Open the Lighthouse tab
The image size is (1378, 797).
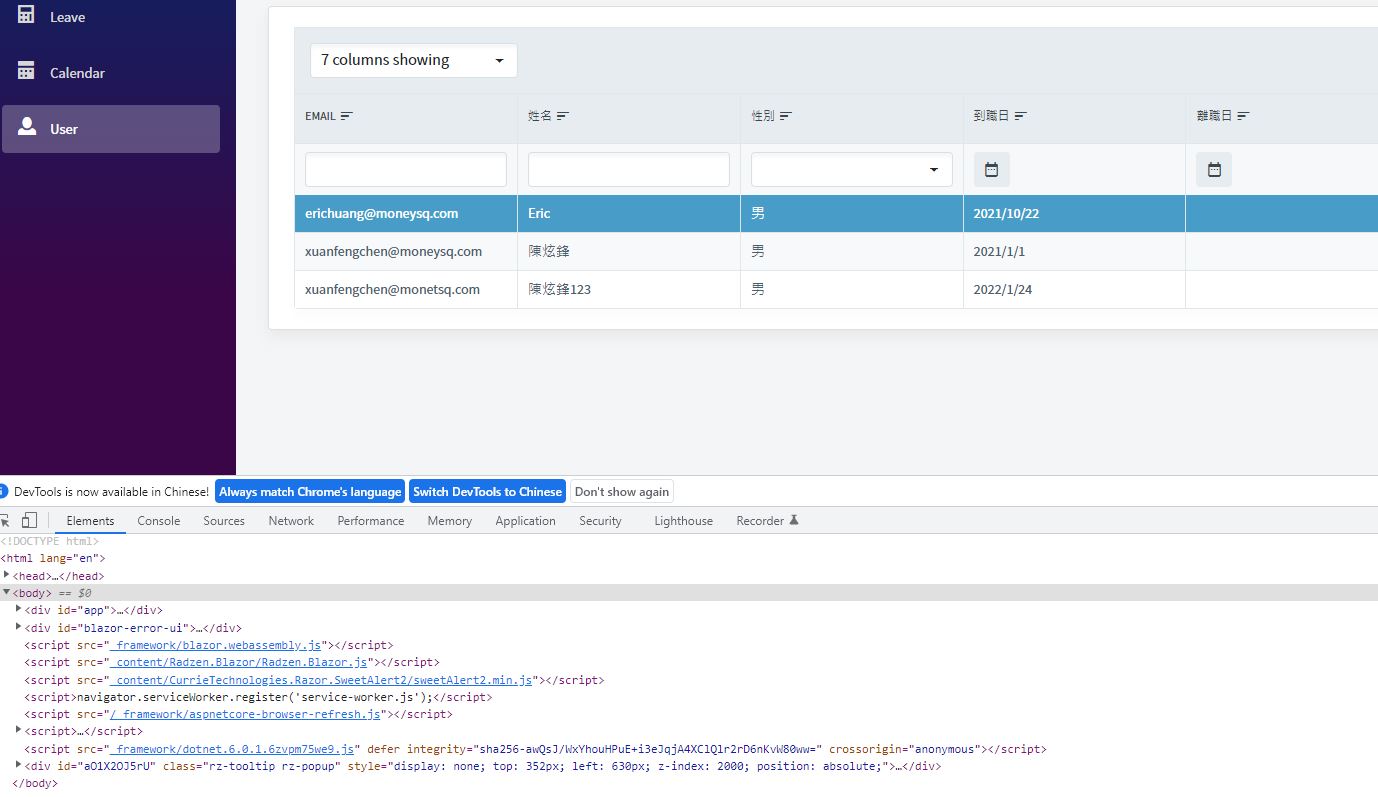(684, 521)
